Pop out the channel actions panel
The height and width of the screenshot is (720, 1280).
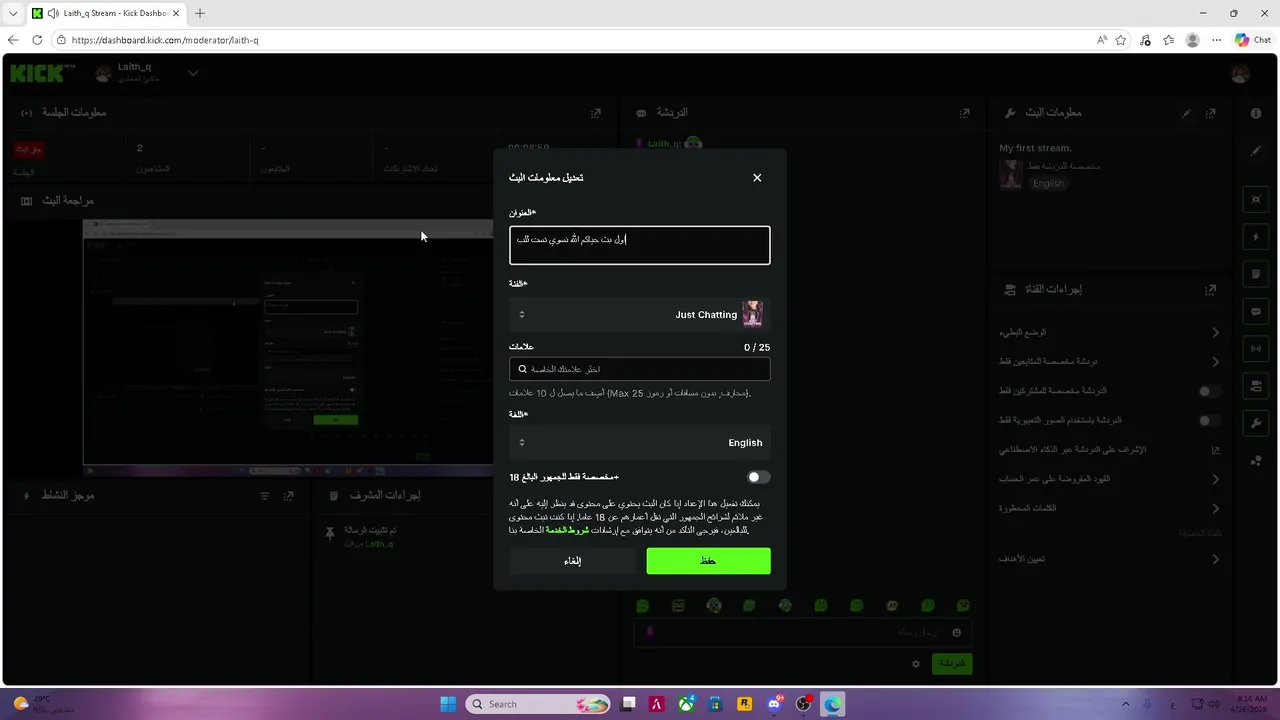[1211, 289]
